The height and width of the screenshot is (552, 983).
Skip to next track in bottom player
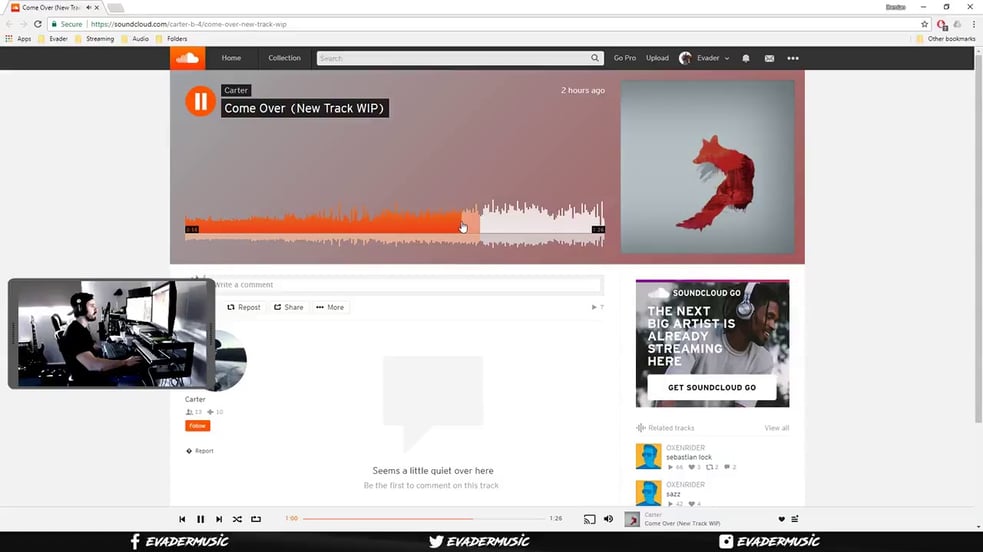pos(219,519)
